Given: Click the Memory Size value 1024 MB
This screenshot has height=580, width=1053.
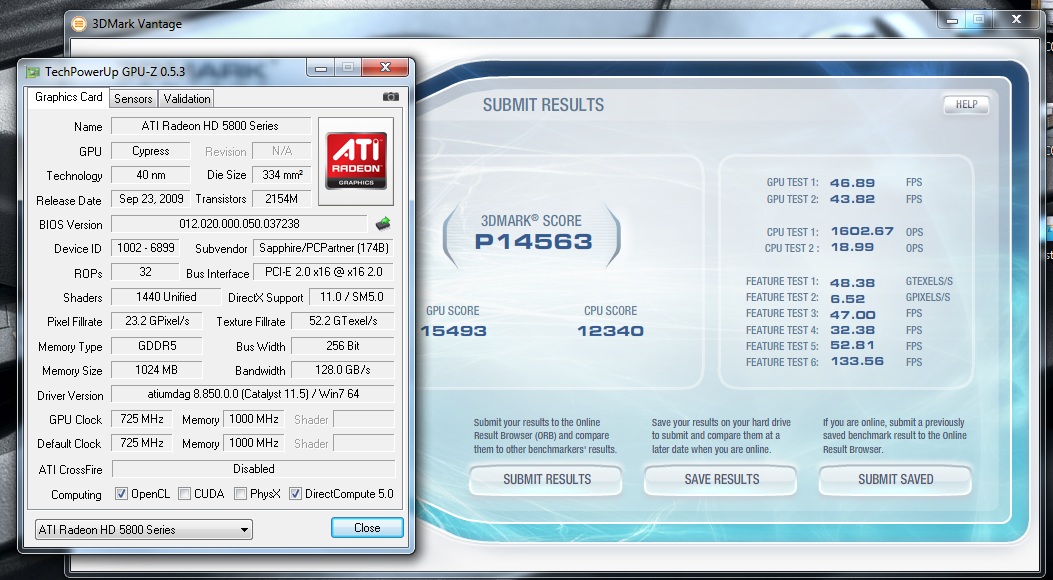Looking at the screenshot, I should (x=156, y=370).
